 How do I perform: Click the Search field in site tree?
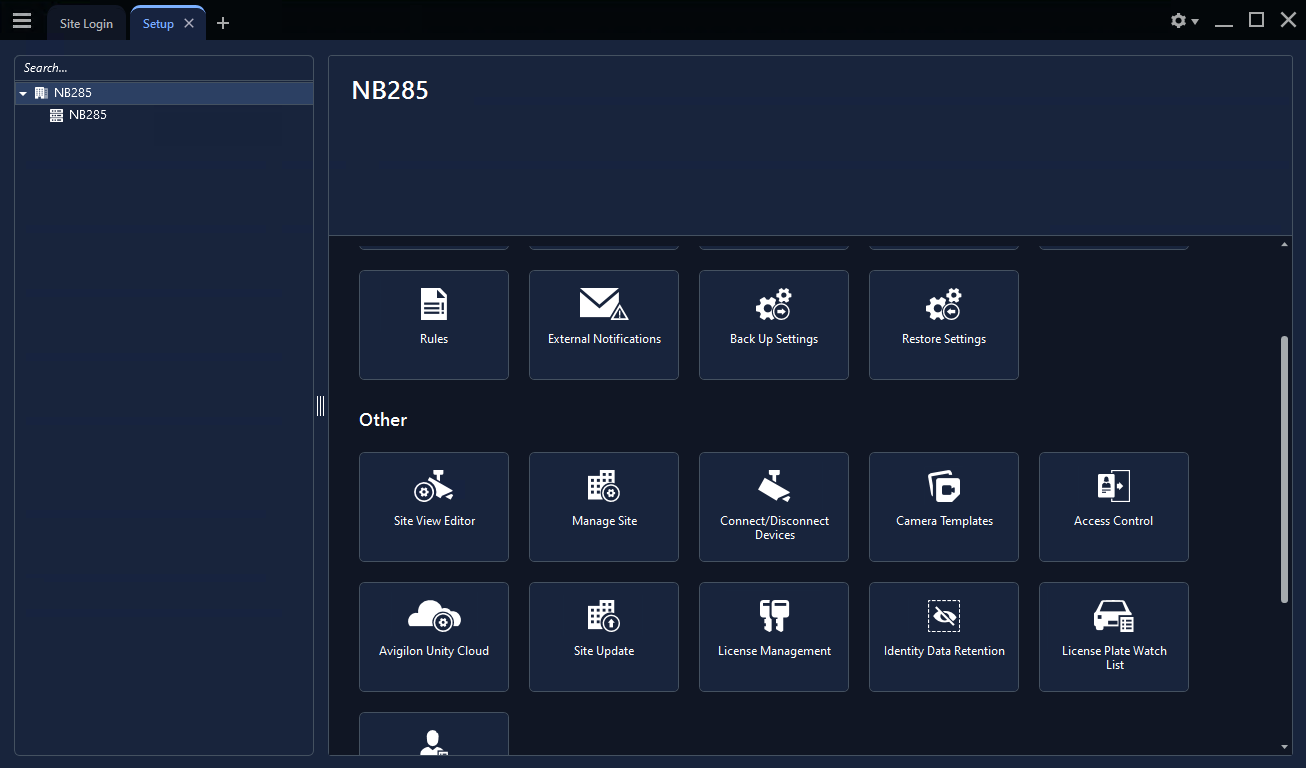pos(164,68)
